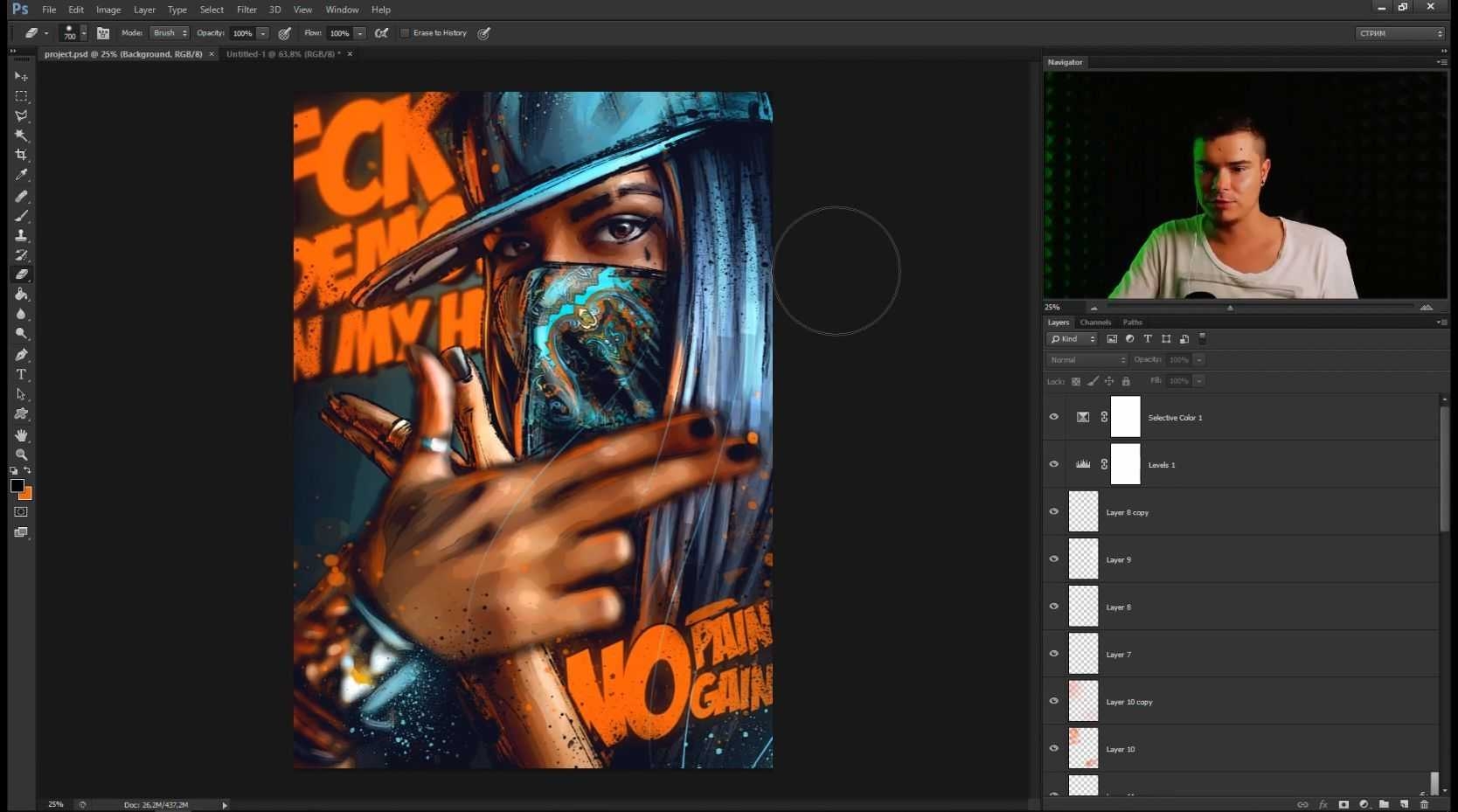The width and height of the screenshot is (1458, 812).
Task: Open the File menu
Action: point(49,10)
